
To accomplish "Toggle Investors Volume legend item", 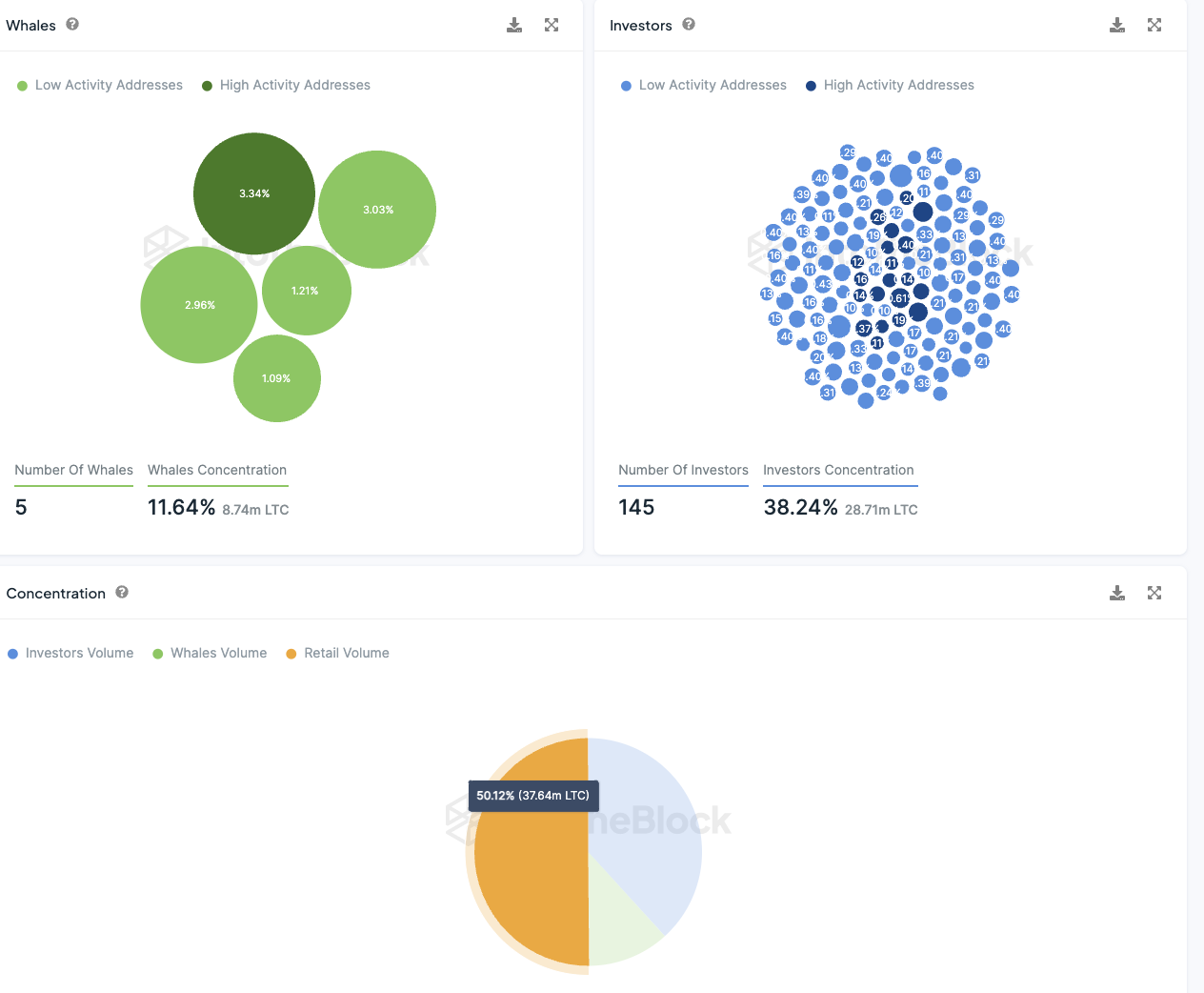I will 70,653.
